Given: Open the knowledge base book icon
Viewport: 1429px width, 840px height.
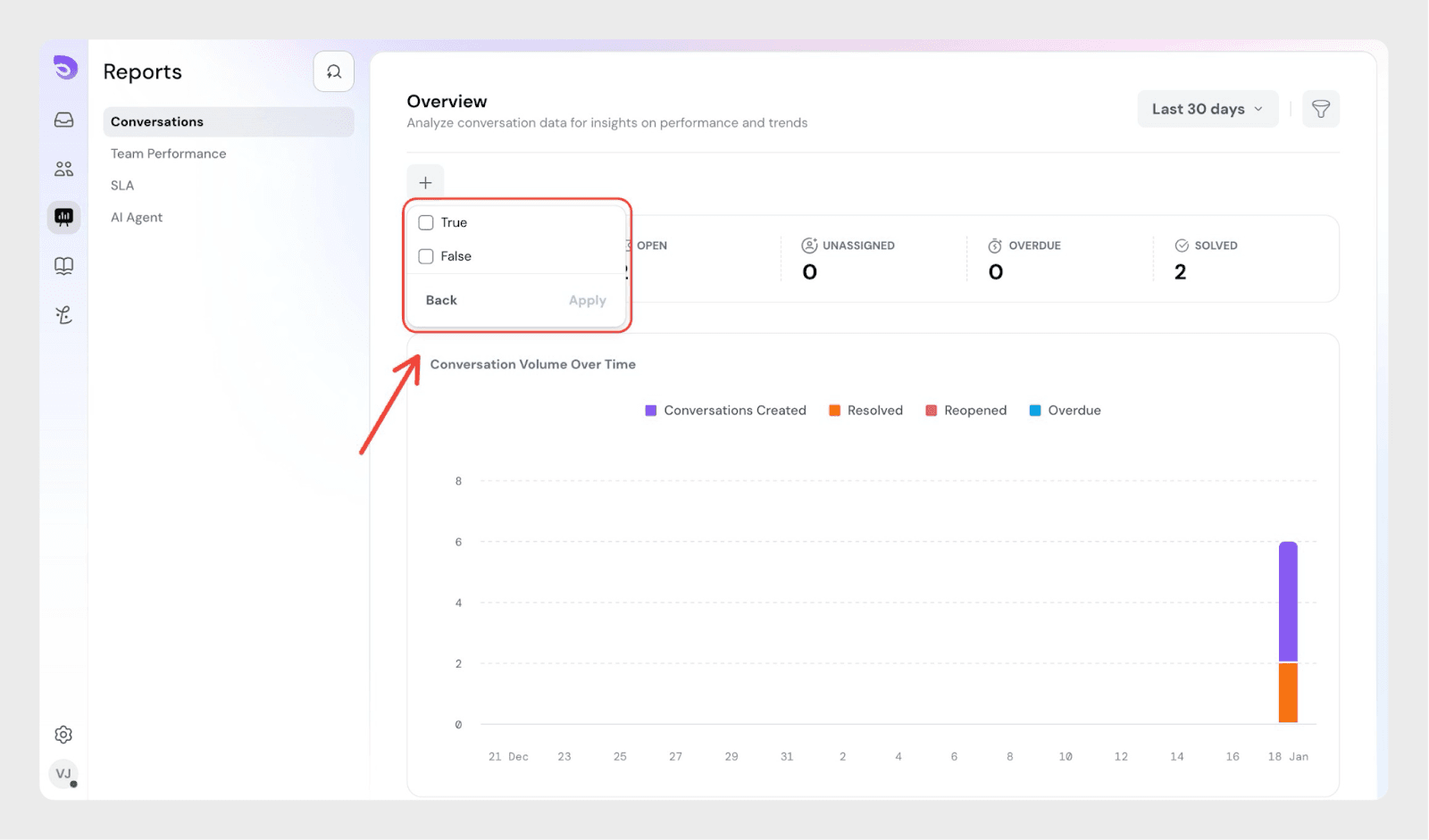Looking at the screenshot, I should click(63, 266).
